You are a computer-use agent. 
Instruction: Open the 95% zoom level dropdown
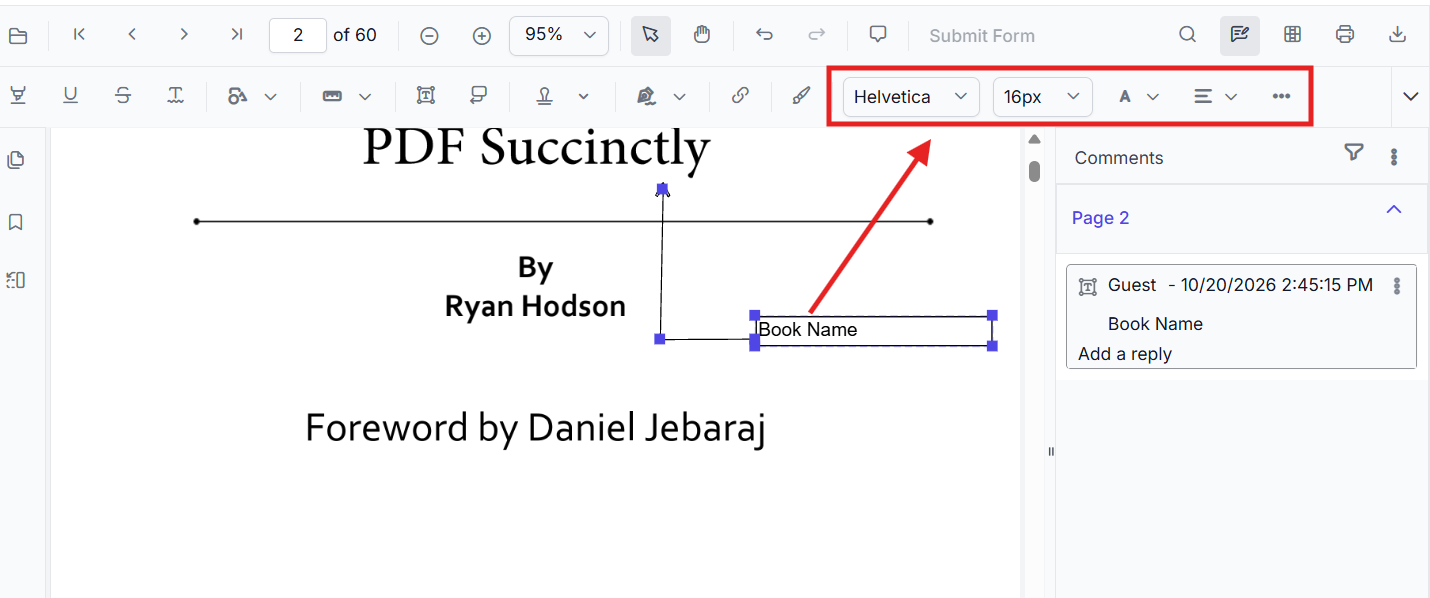tap(560, 35)
